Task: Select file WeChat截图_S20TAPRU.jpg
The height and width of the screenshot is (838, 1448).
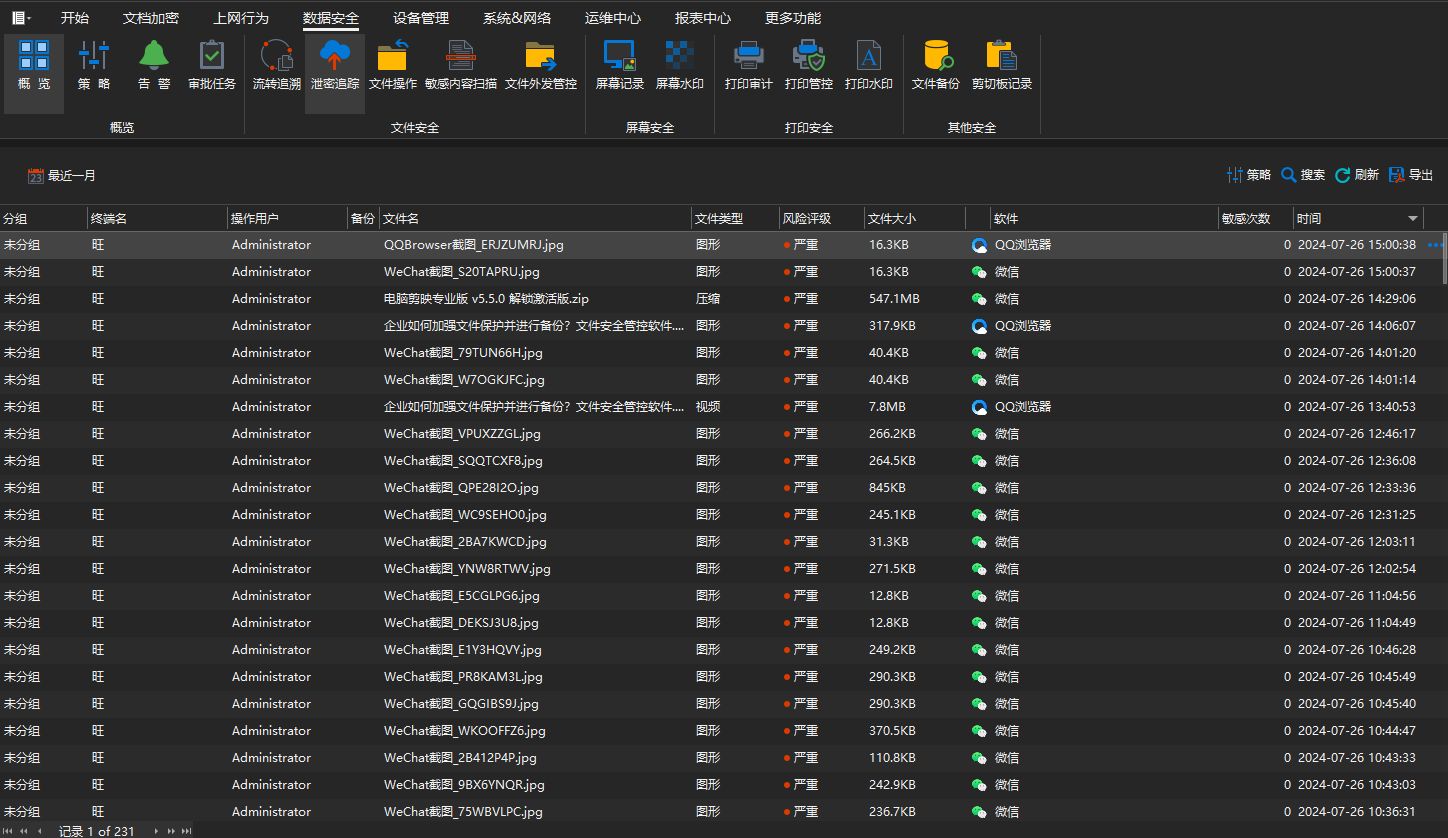Action: tap(461, 272)
